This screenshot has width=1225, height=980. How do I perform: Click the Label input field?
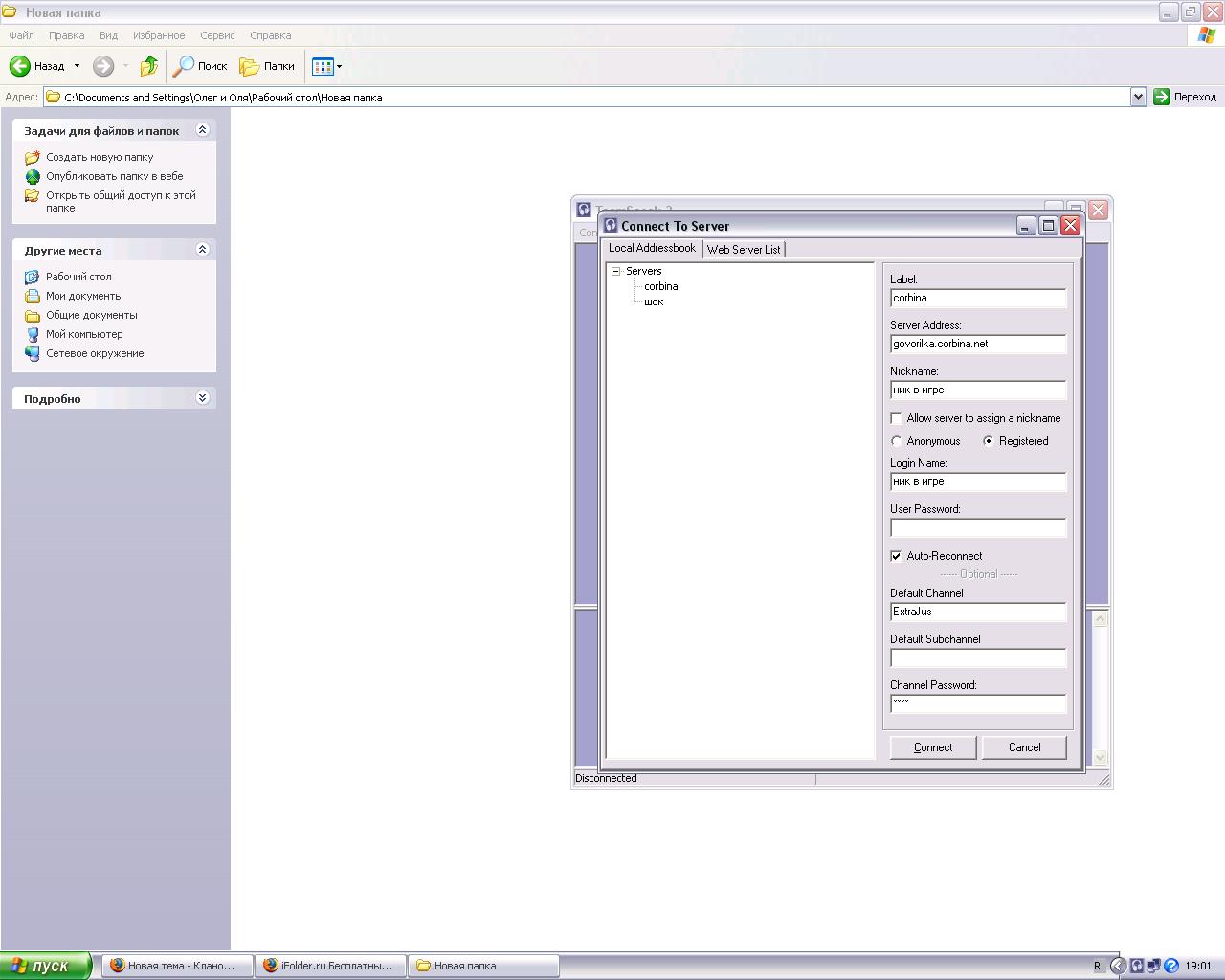click(x=978, y=298)
